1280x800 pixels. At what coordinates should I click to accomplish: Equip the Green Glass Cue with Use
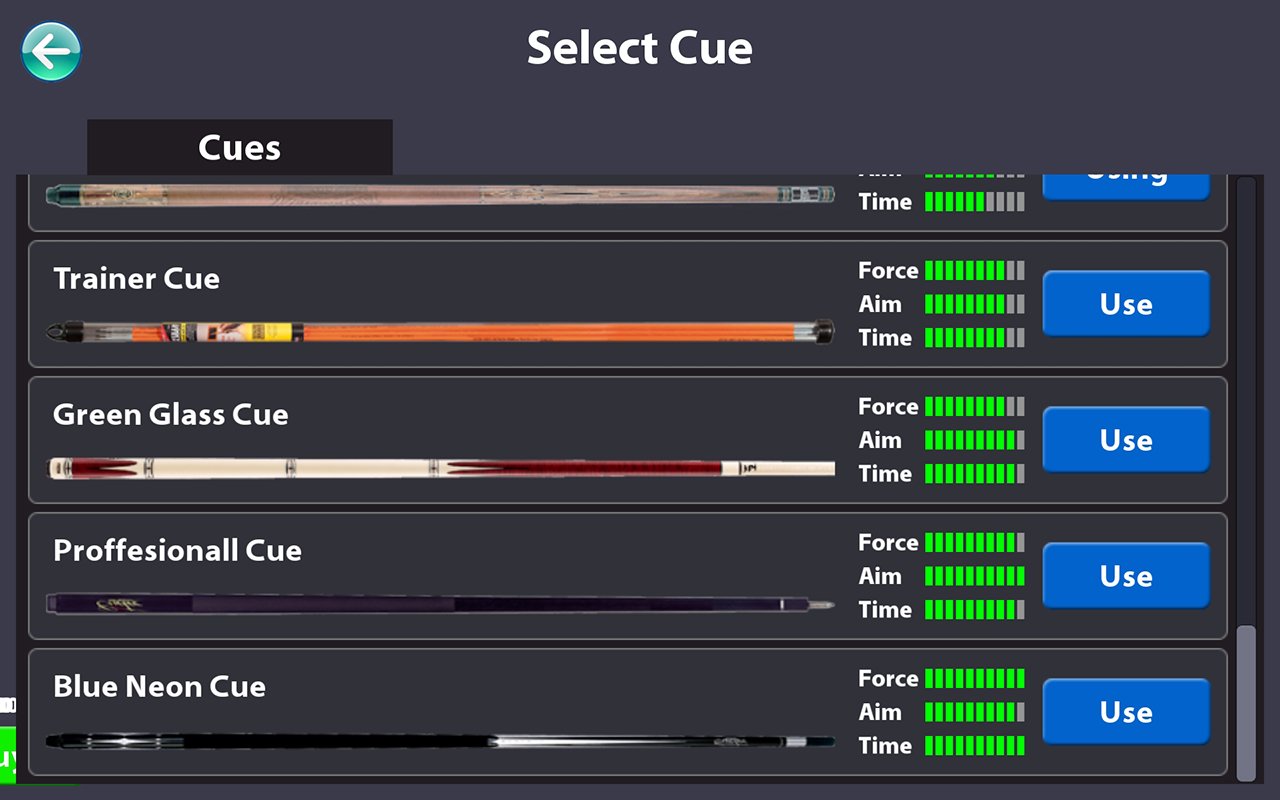[1126, 440]
